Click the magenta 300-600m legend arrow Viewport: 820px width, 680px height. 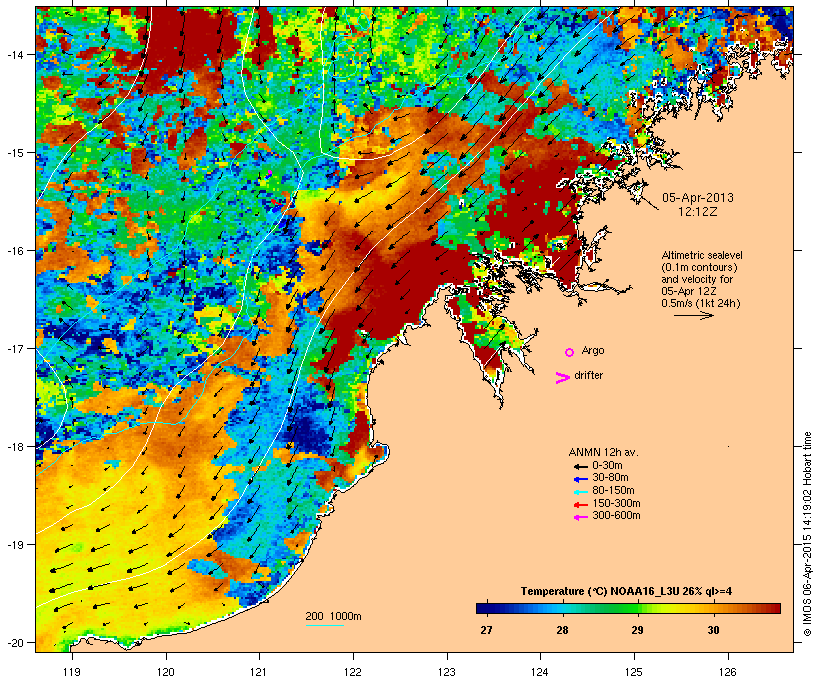tap(580, 517)
